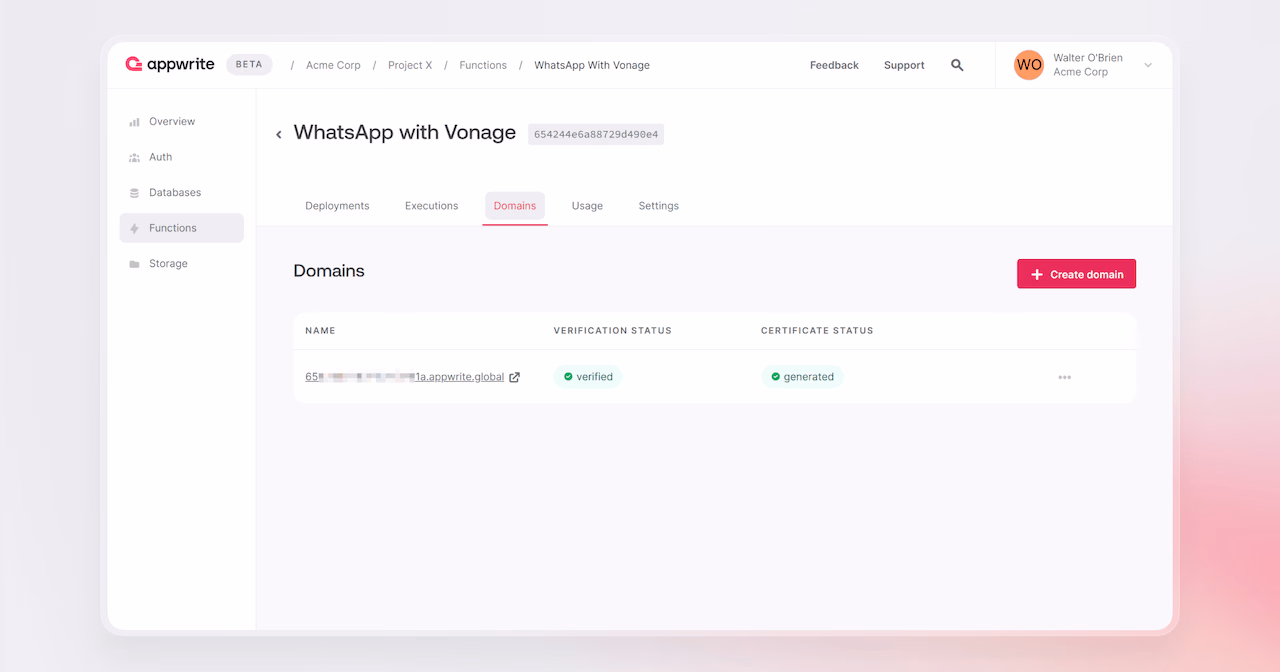Go to Project X breadcrumb

(410, 65)
